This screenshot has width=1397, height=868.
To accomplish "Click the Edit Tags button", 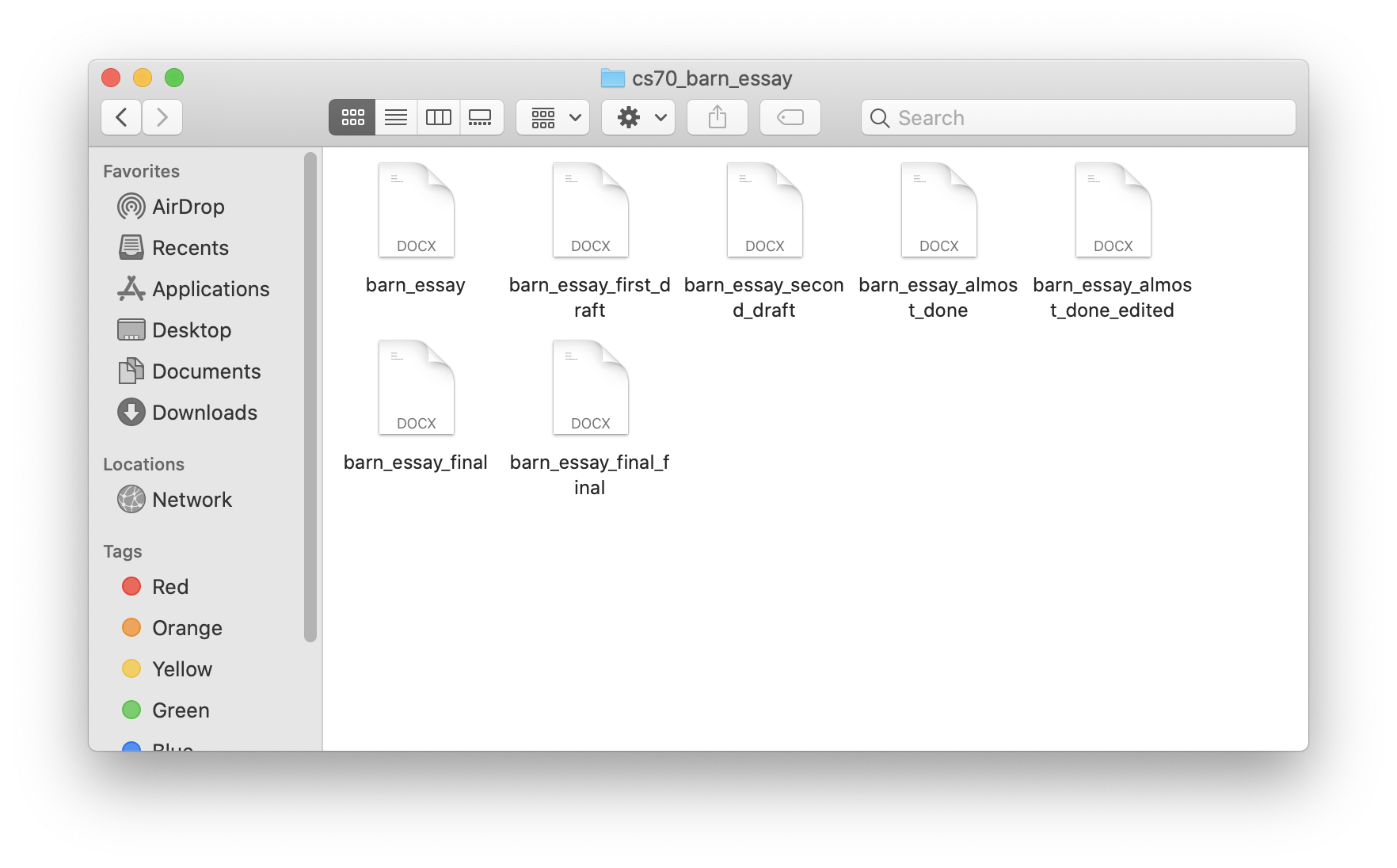I will [790, 116].
